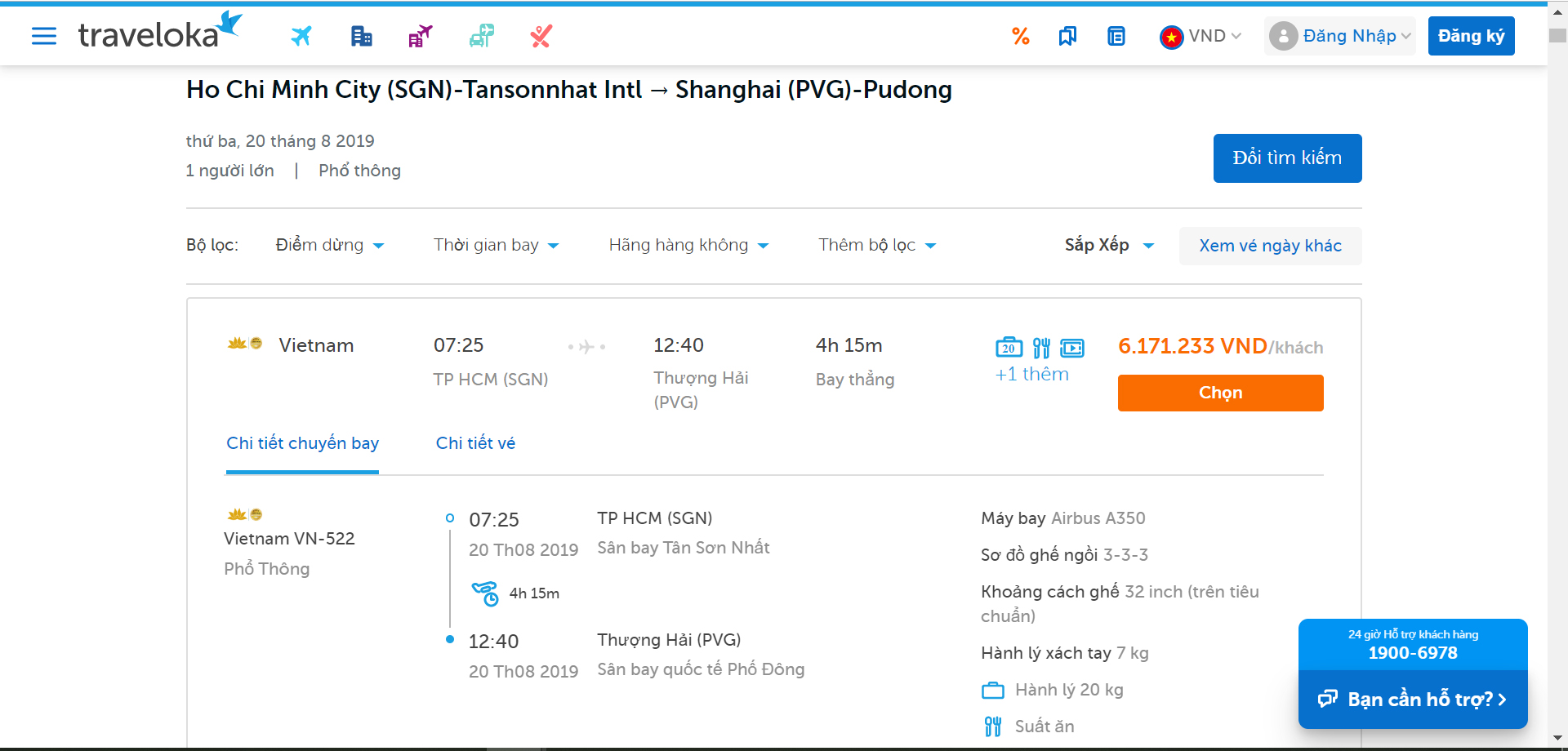Expand the Điểm dừng filter
Image resolution: width=1568 pixels, height=751 pixels.
click(330, 245)
